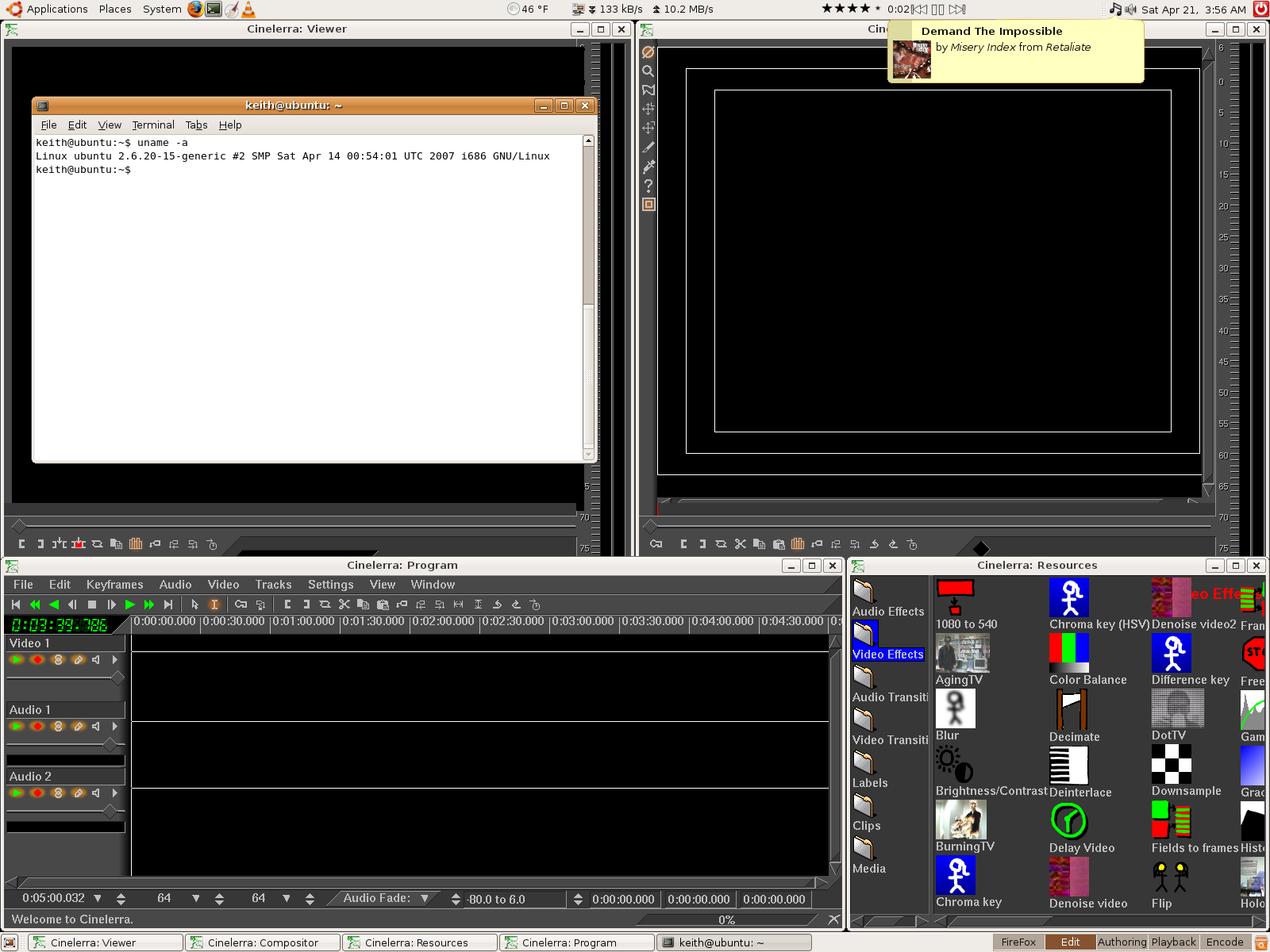Expand the Audio 1 track patchbay
This screenshot has width=1270, height=952.
(x=115, y=727)
